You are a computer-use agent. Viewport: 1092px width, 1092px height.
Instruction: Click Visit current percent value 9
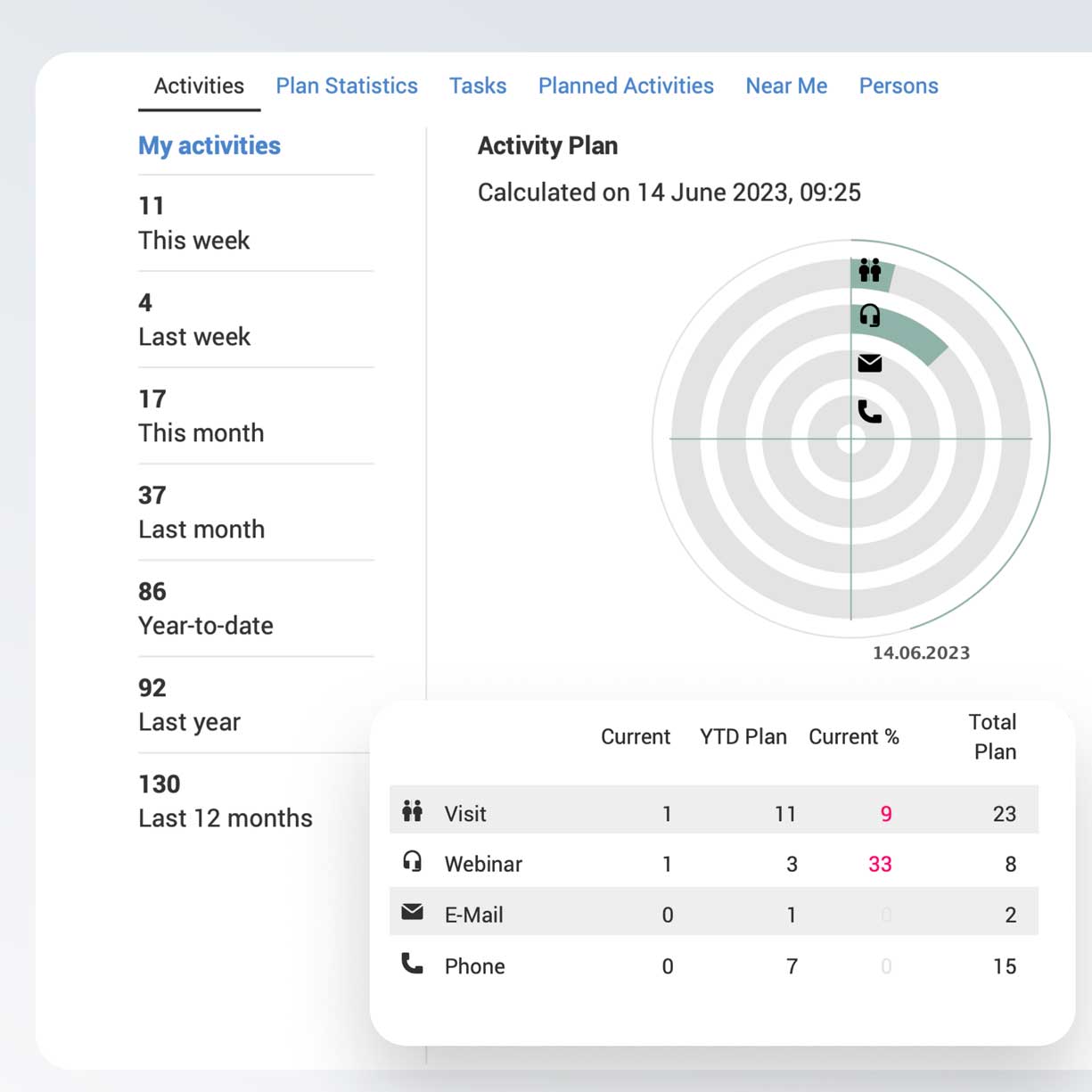886,814
